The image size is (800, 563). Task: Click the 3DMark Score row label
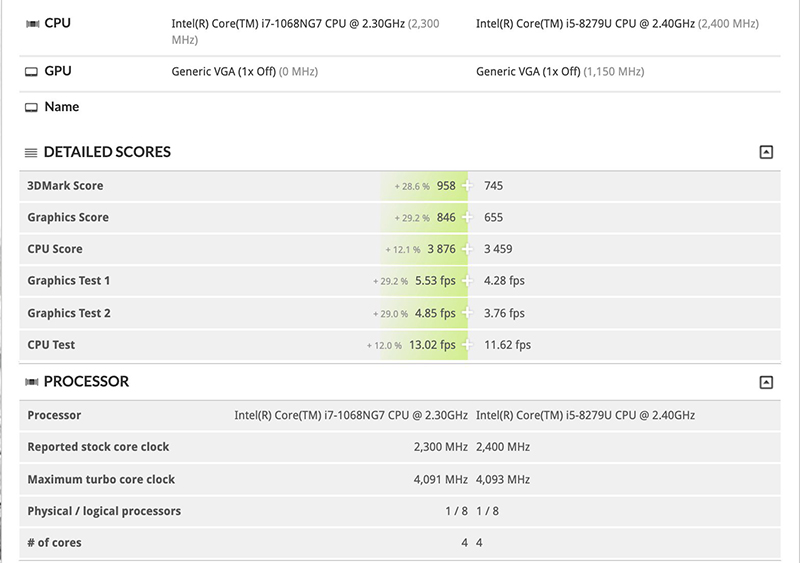coord(65,186)
